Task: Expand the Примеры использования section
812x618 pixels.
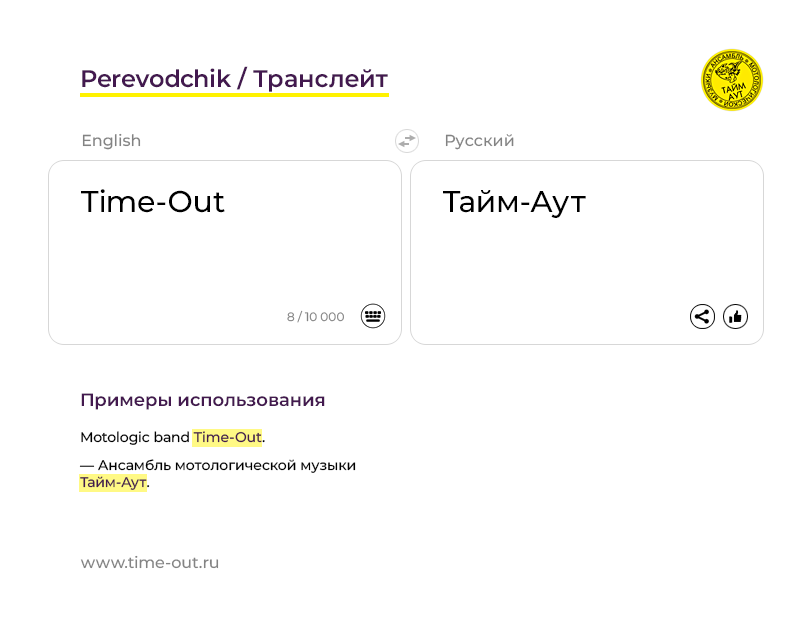Action: (x=203, y=399)
